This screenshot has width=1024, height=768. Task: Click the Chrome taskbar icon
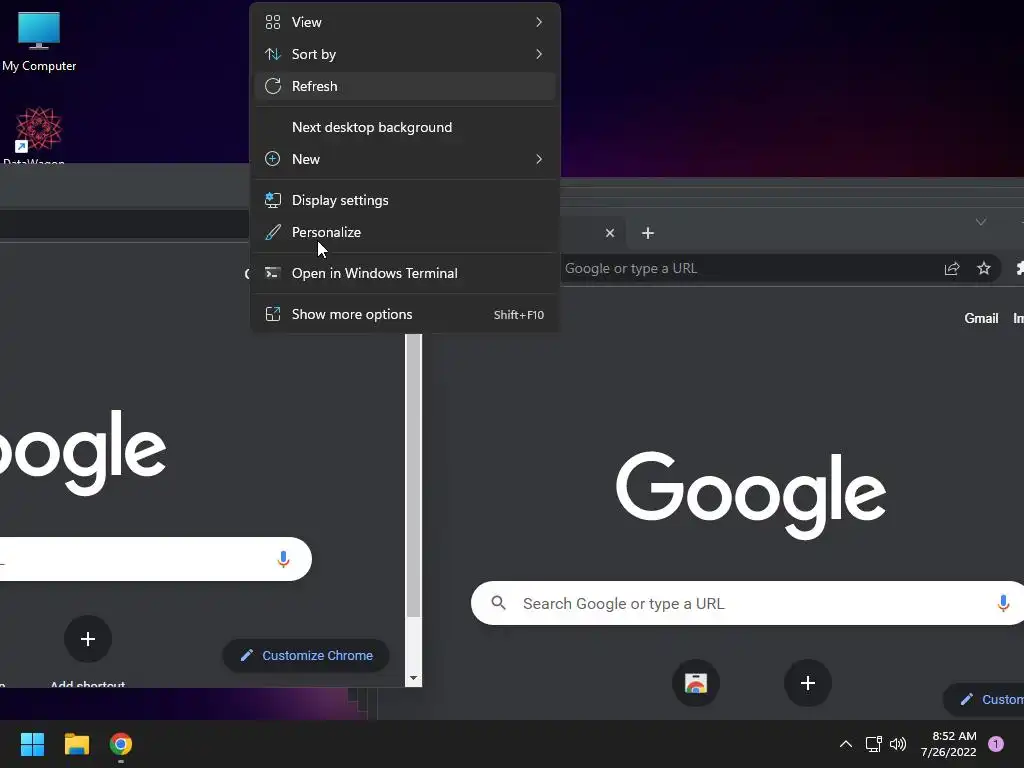pos(121,744)
